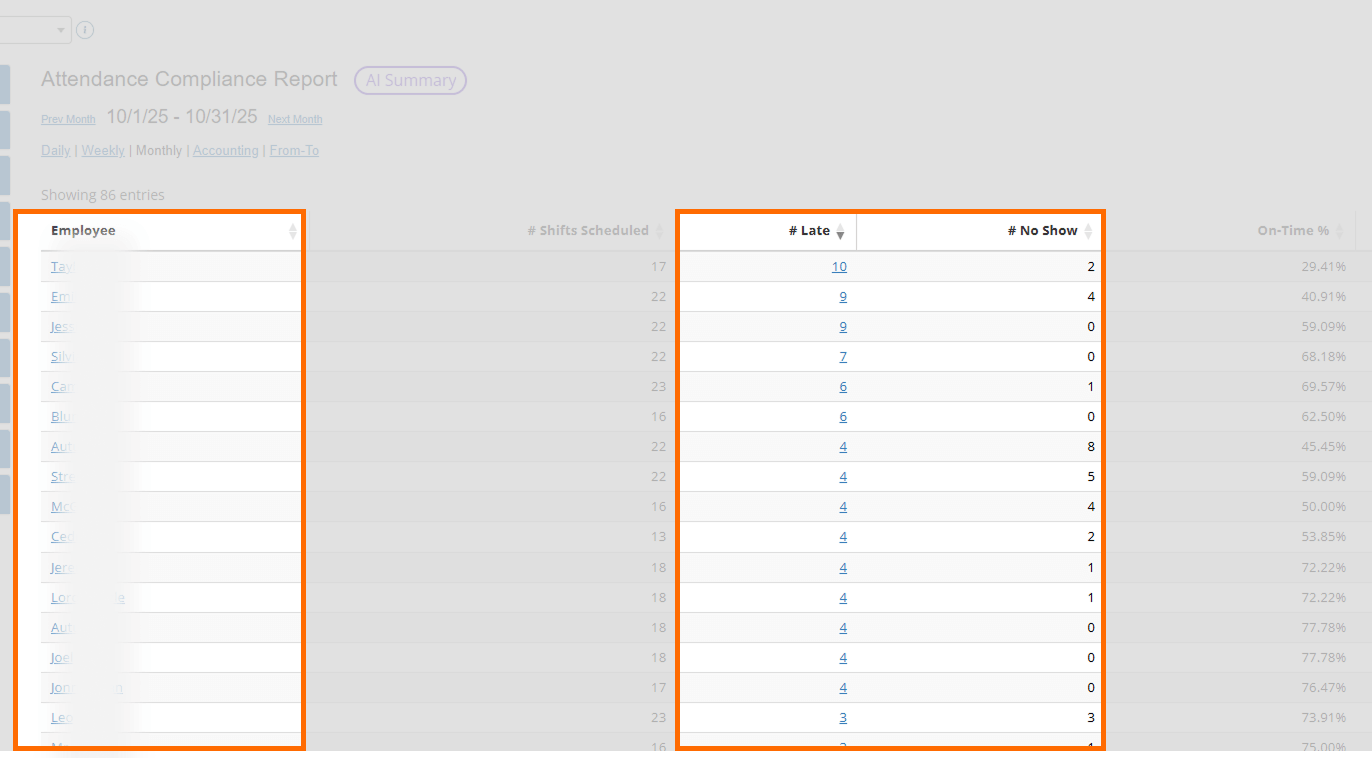Open late count 4 in row with 8 no-shows
The width and height of the screenshot is (1372, 758).
tap(843, 447)
